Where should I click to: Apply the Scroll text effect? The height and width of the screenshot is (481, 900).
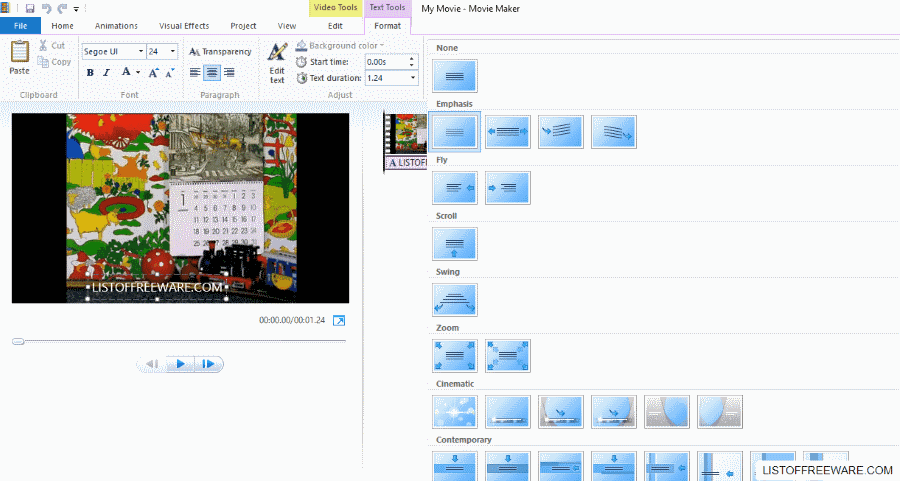click(455, 243)
